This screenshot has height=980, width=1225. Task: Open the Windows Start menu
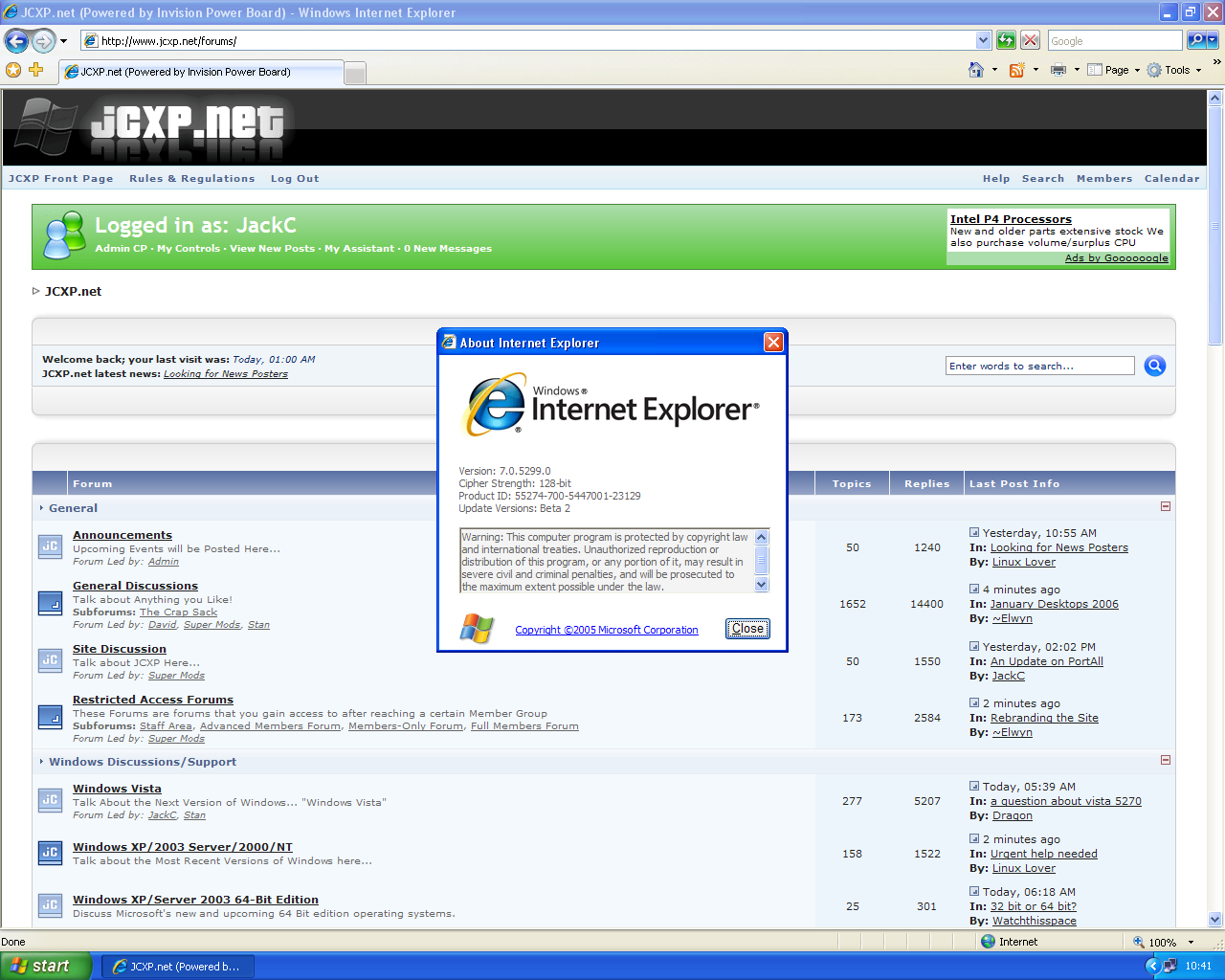click(x=45, y=966)
